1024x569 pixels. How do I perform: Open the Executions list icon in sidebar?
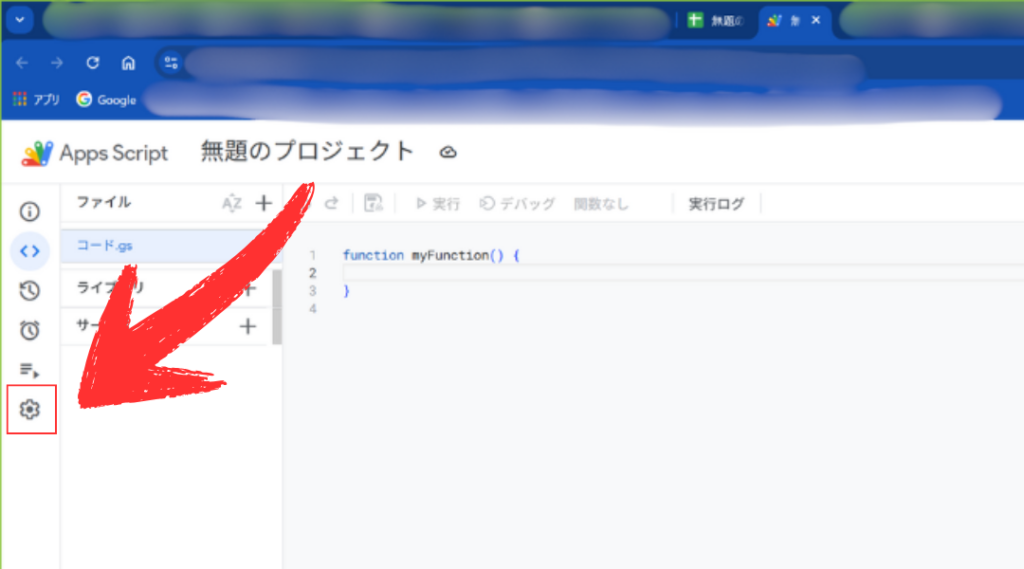pyautogui.click(x=30, y=370)
